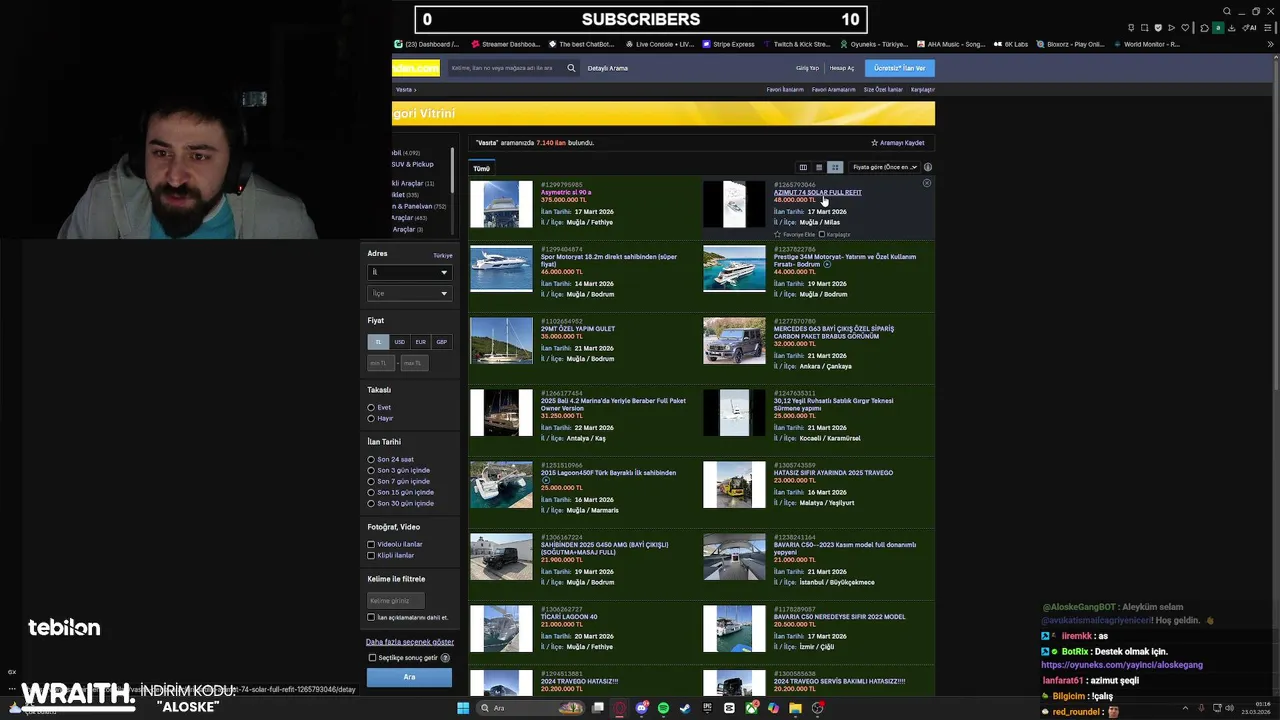Open the 'Fiyata göre' sort dropdown

pos(884,167)
